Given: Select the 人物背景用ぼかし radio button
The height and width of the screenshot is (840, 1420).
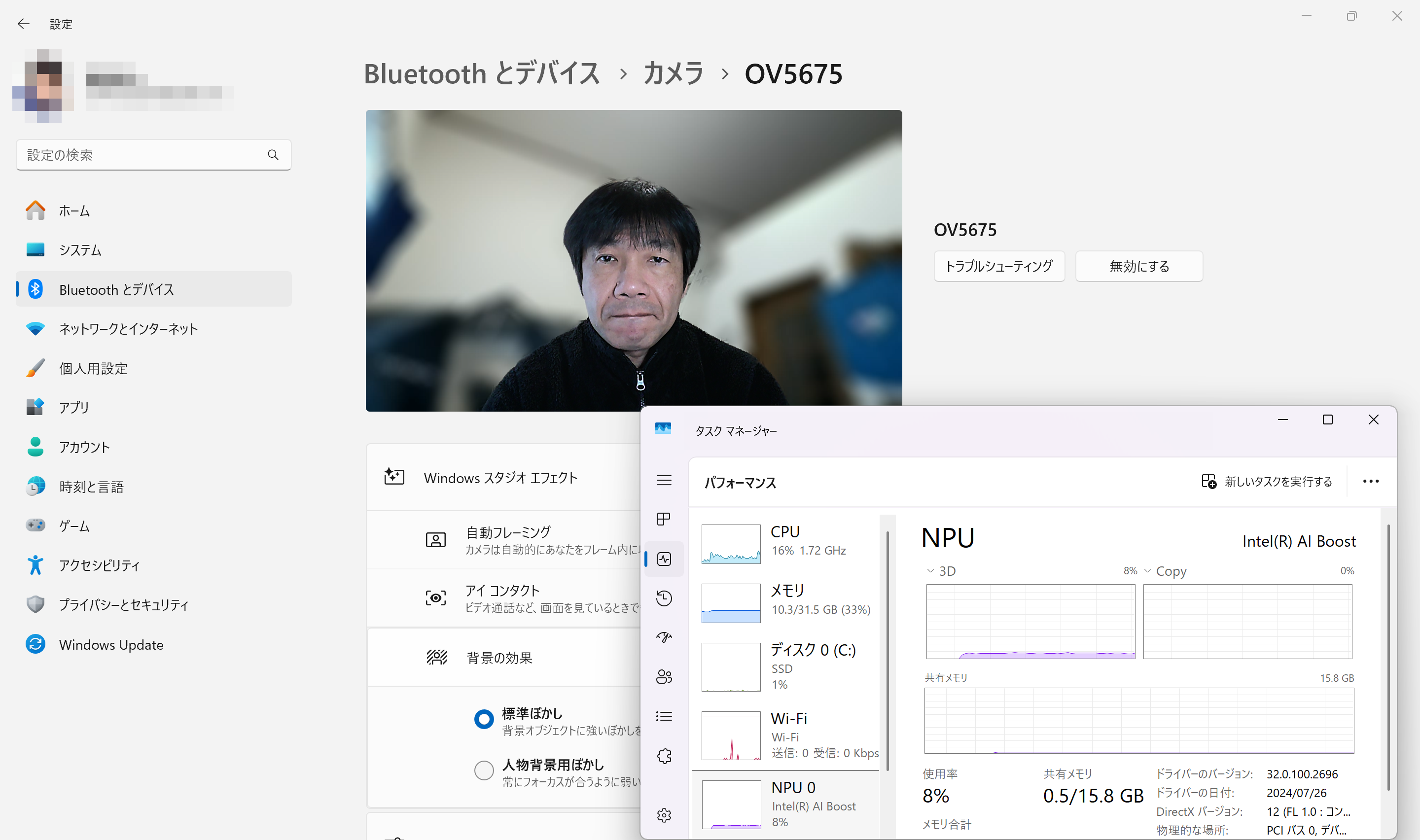Looking at the screenshot, I should (x=484, y=770).
